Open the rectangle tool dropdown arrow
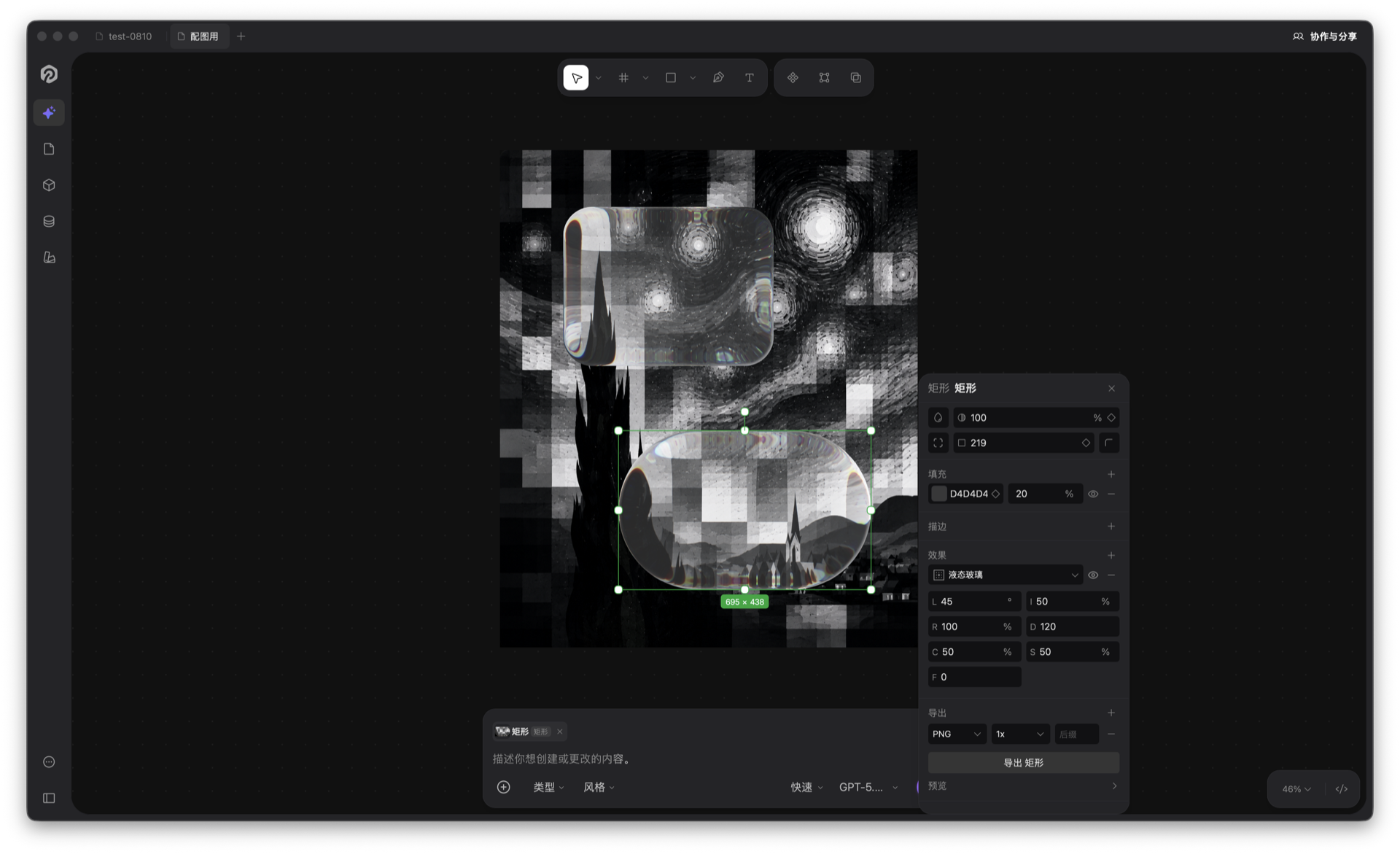Screen dimensions: 1400x854 coord(693,78)
